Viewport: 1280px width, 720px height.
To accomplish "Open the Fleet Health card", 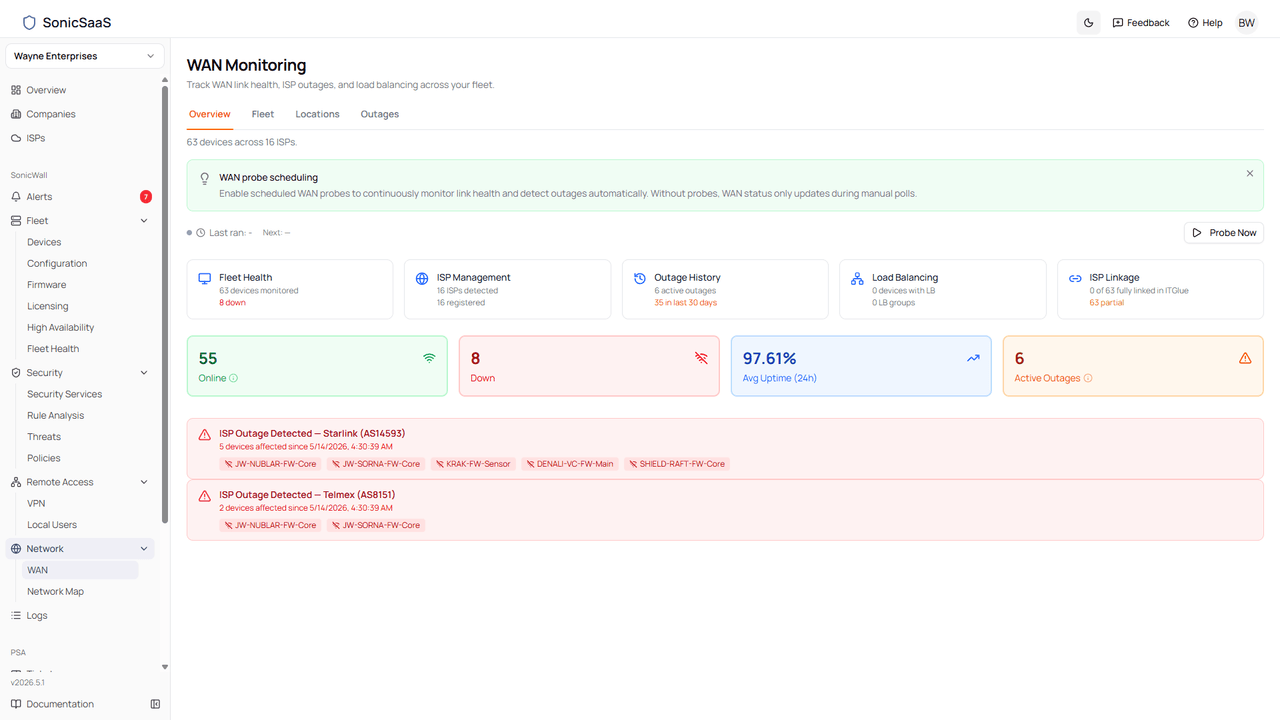I will coord(290,290).
